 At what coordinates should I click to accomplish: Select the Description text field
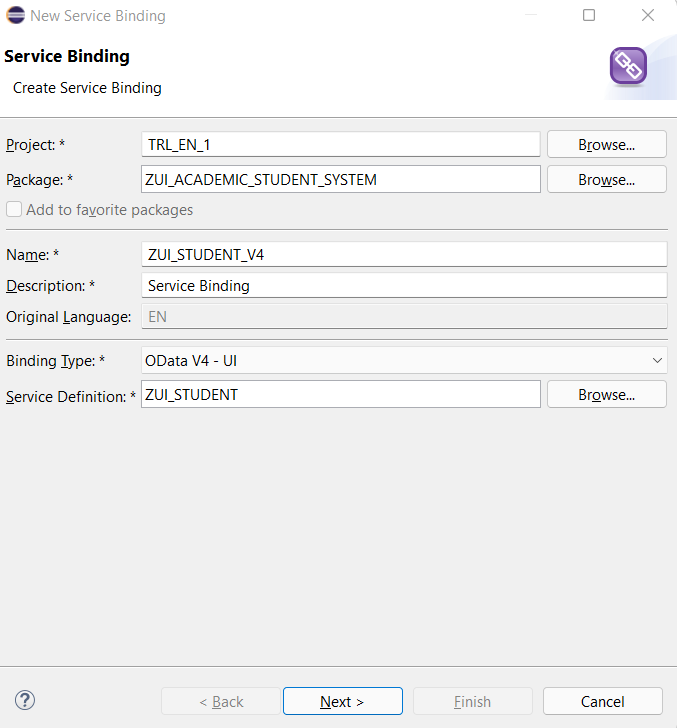point(404,286)
